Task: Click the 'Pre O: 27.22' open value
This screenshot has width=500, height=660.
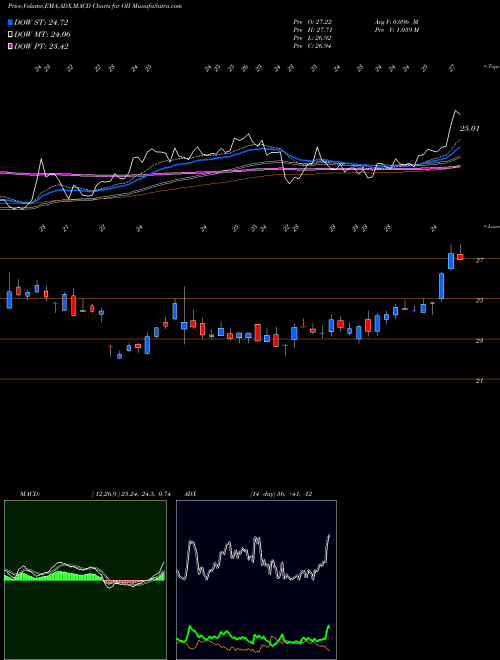Action: click(313, 21)
